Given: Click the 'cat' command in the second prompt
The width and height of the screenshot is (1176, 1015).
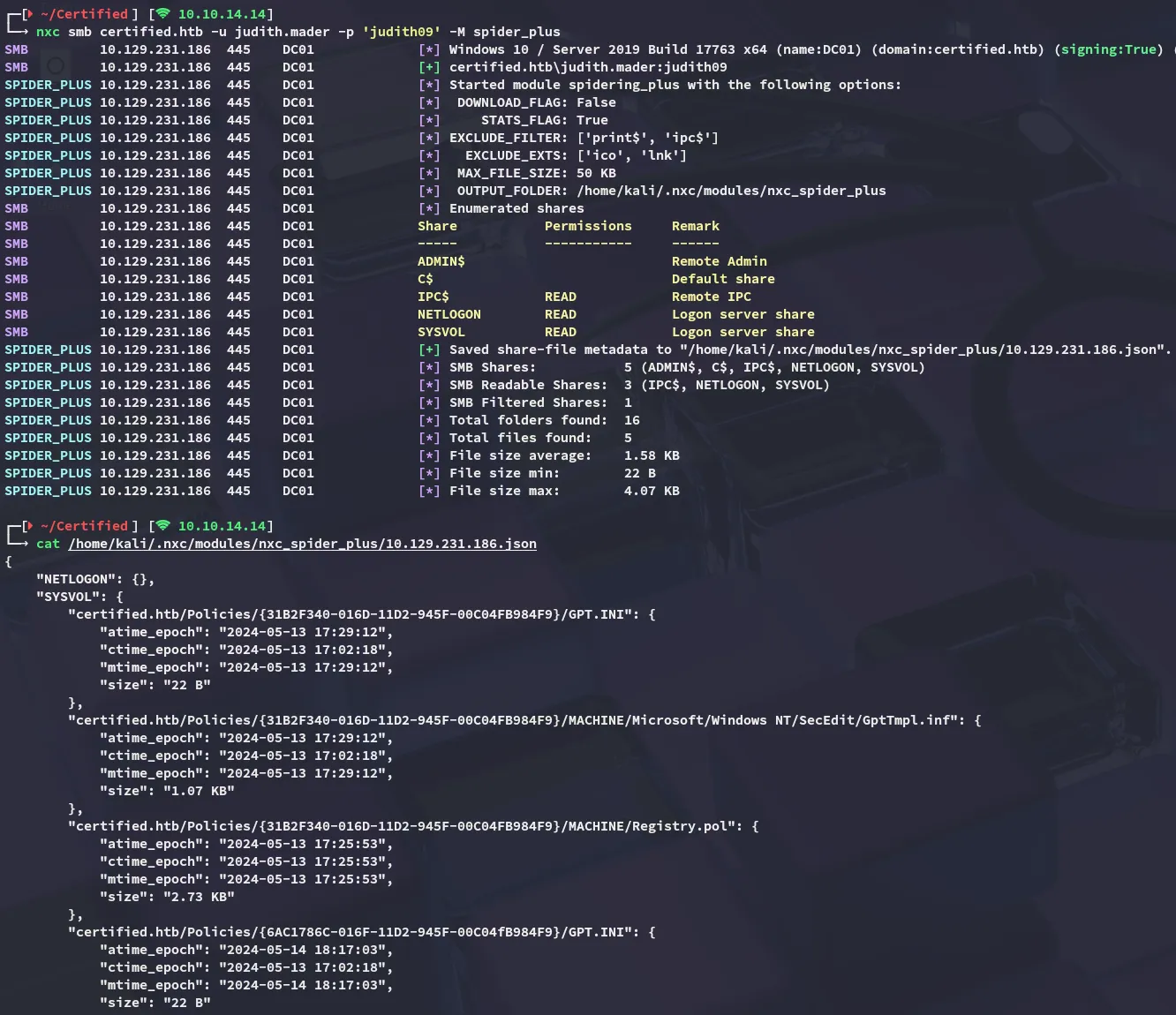Looking at the screenshot, I should click(48, 544).
